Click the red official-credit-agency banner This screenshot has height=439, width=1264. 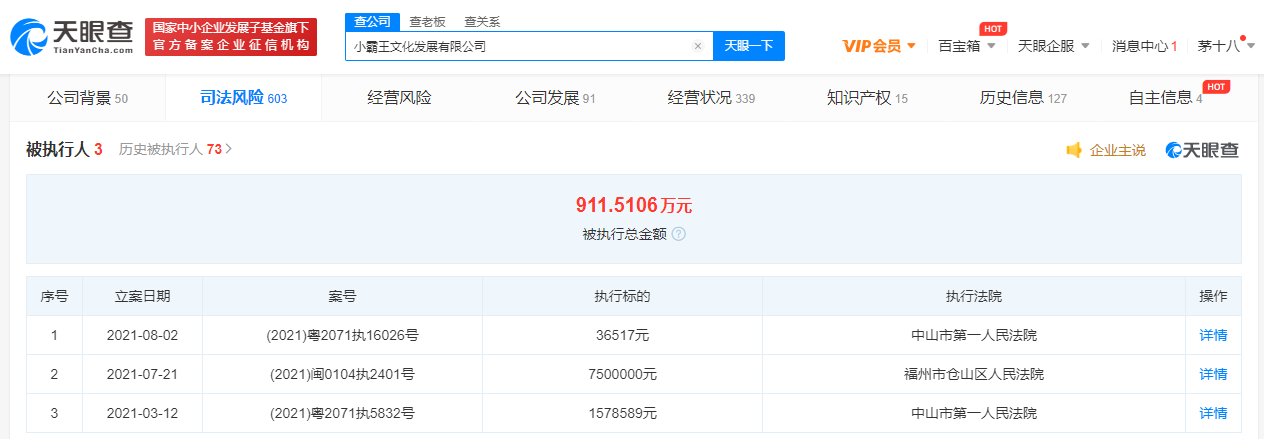coord(231,37)
